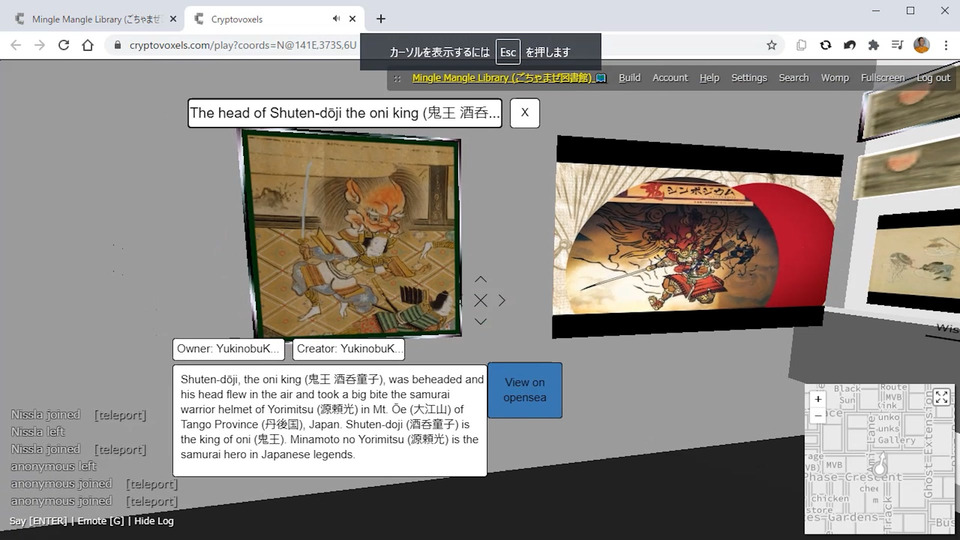Open the browser home page

[x=88, y=45]
